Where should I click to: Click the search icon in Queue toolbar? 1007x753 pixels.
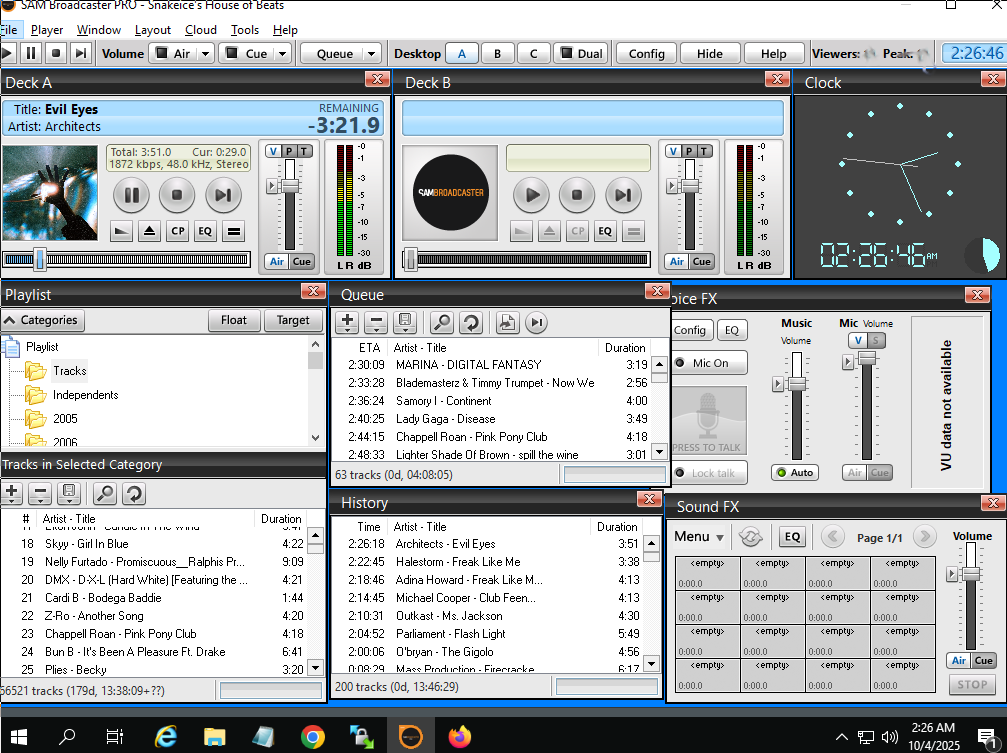coord(441,322)
